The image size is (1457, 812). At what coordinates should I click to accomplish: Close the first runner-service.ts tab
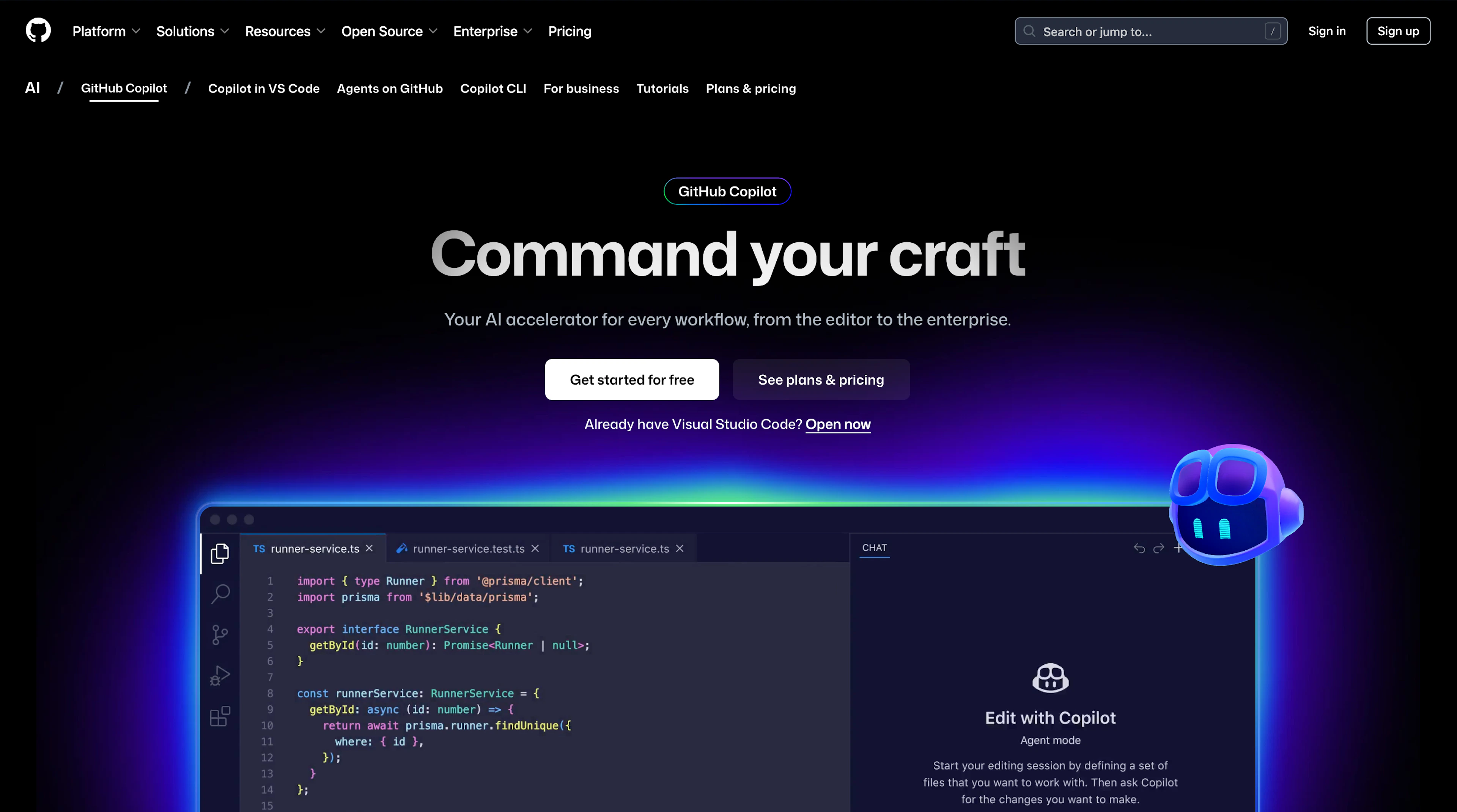click(369, 548)
